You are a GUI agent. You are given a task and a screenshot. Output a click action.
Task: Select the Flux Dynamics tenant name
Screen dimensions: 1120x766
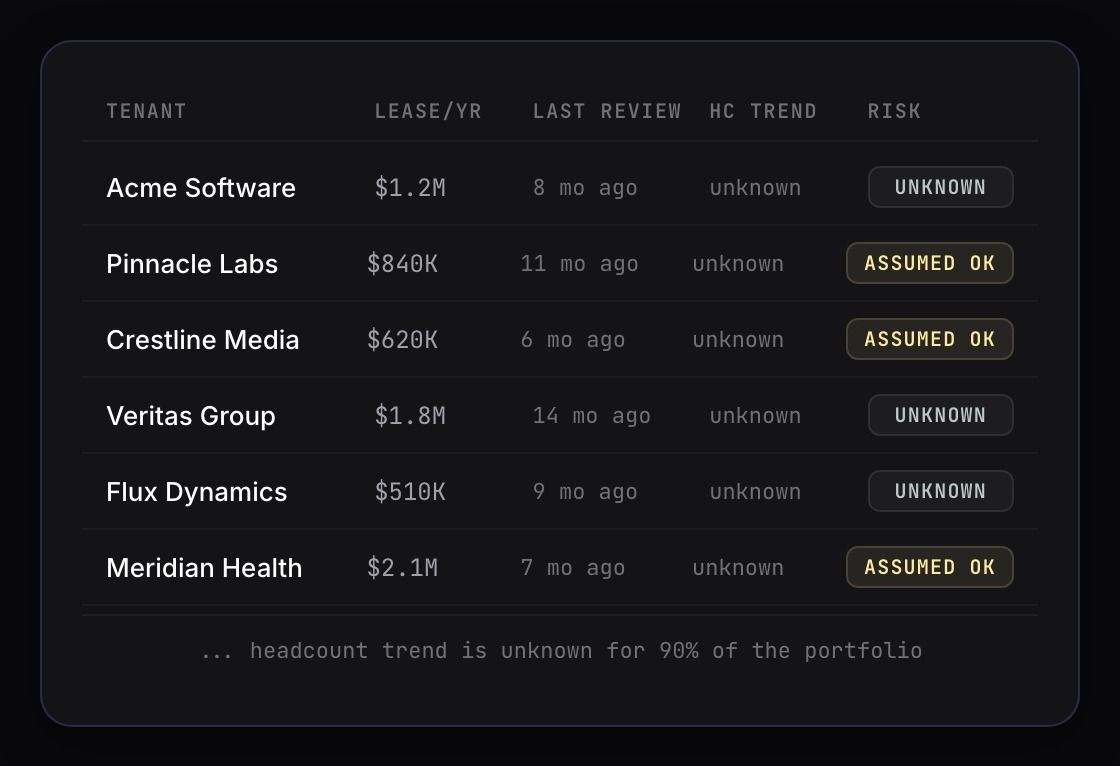pos(196,492)
